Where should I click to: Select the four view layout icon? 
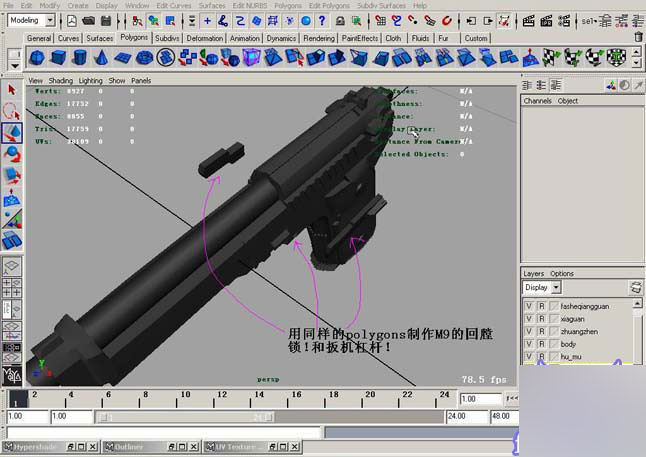(12, 288)
